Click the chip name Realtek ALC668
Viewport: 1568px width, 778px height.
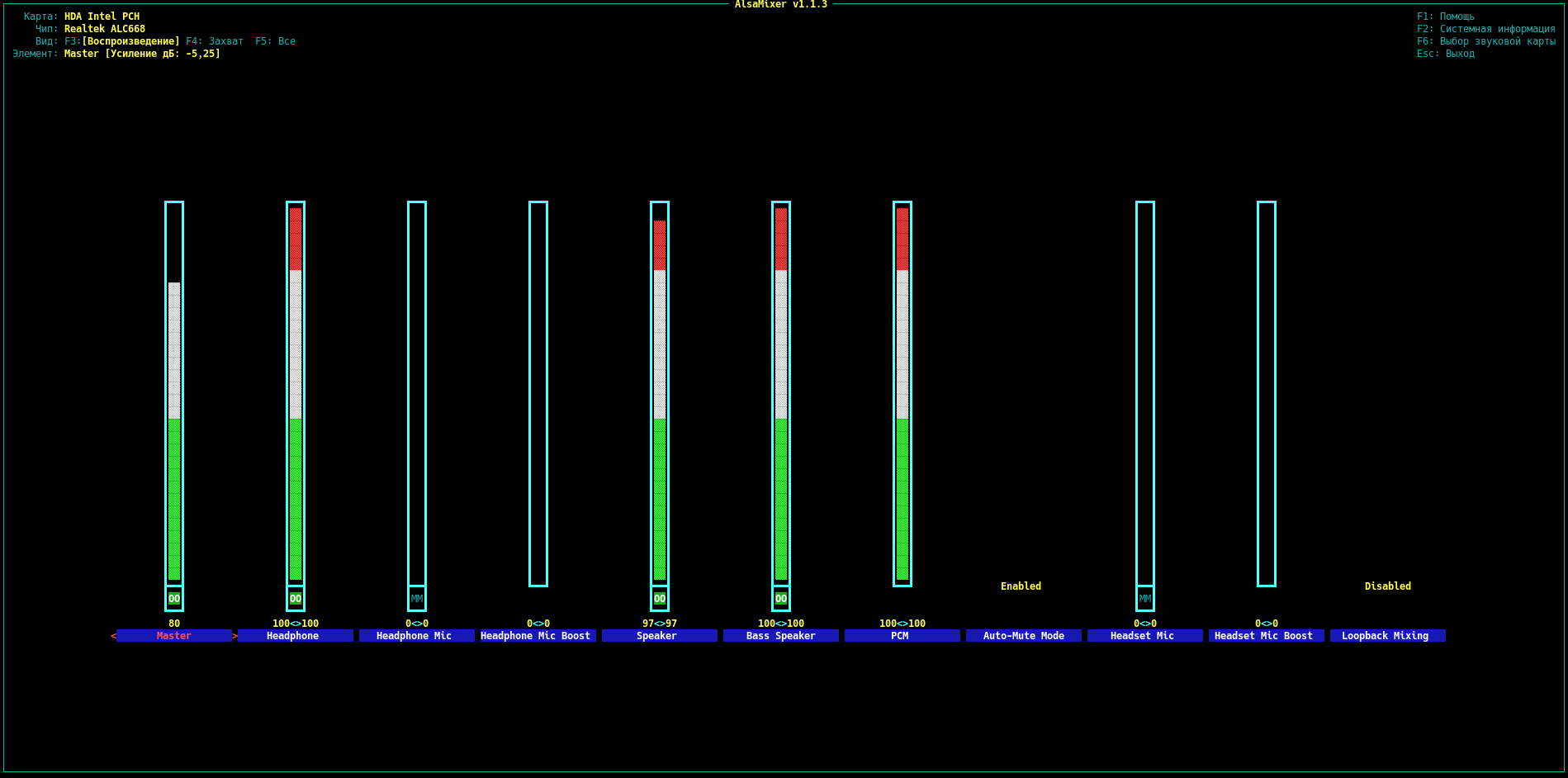pos(105,29)
